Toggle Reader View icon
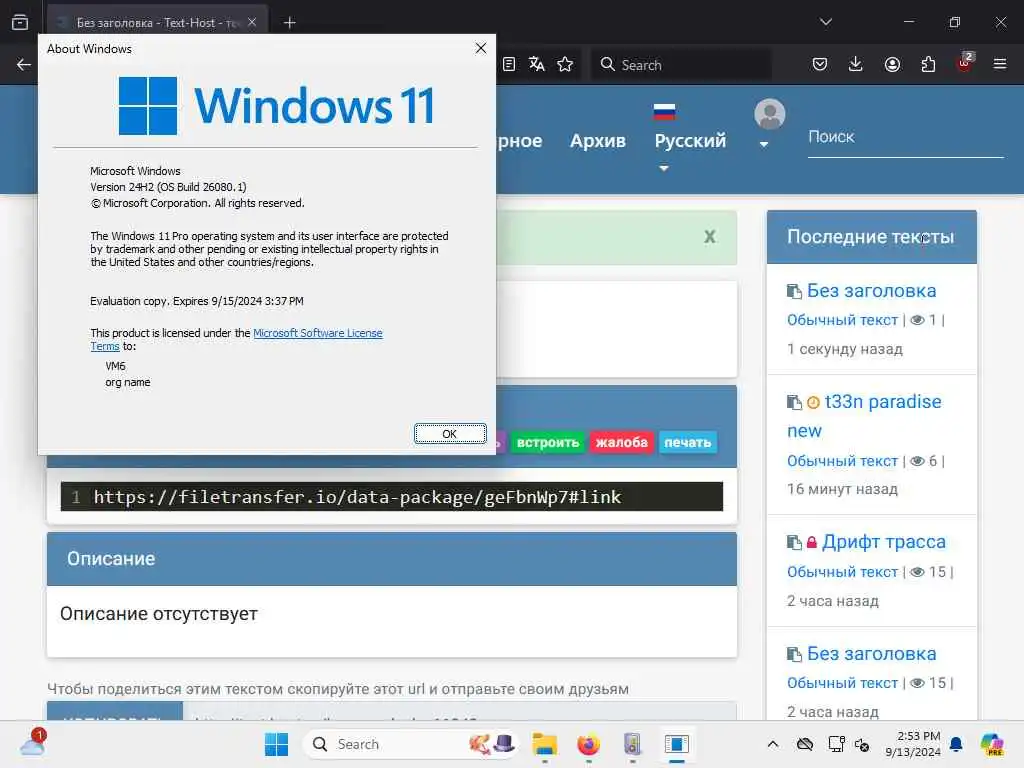 click(x=509, y=64)
